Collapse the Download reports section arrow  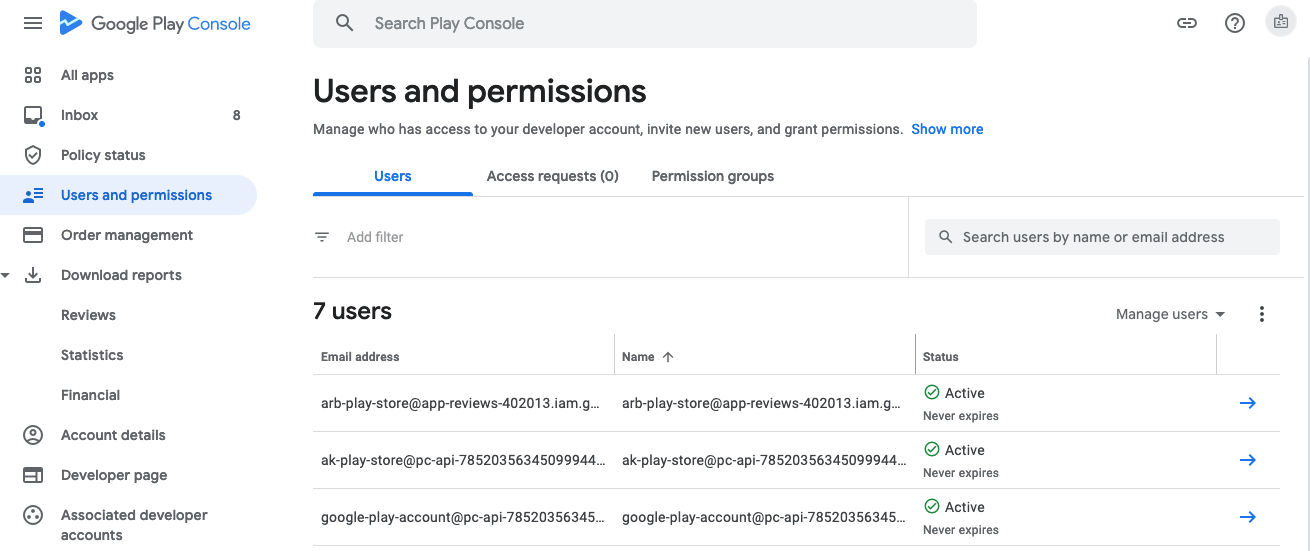click(6, 275)
